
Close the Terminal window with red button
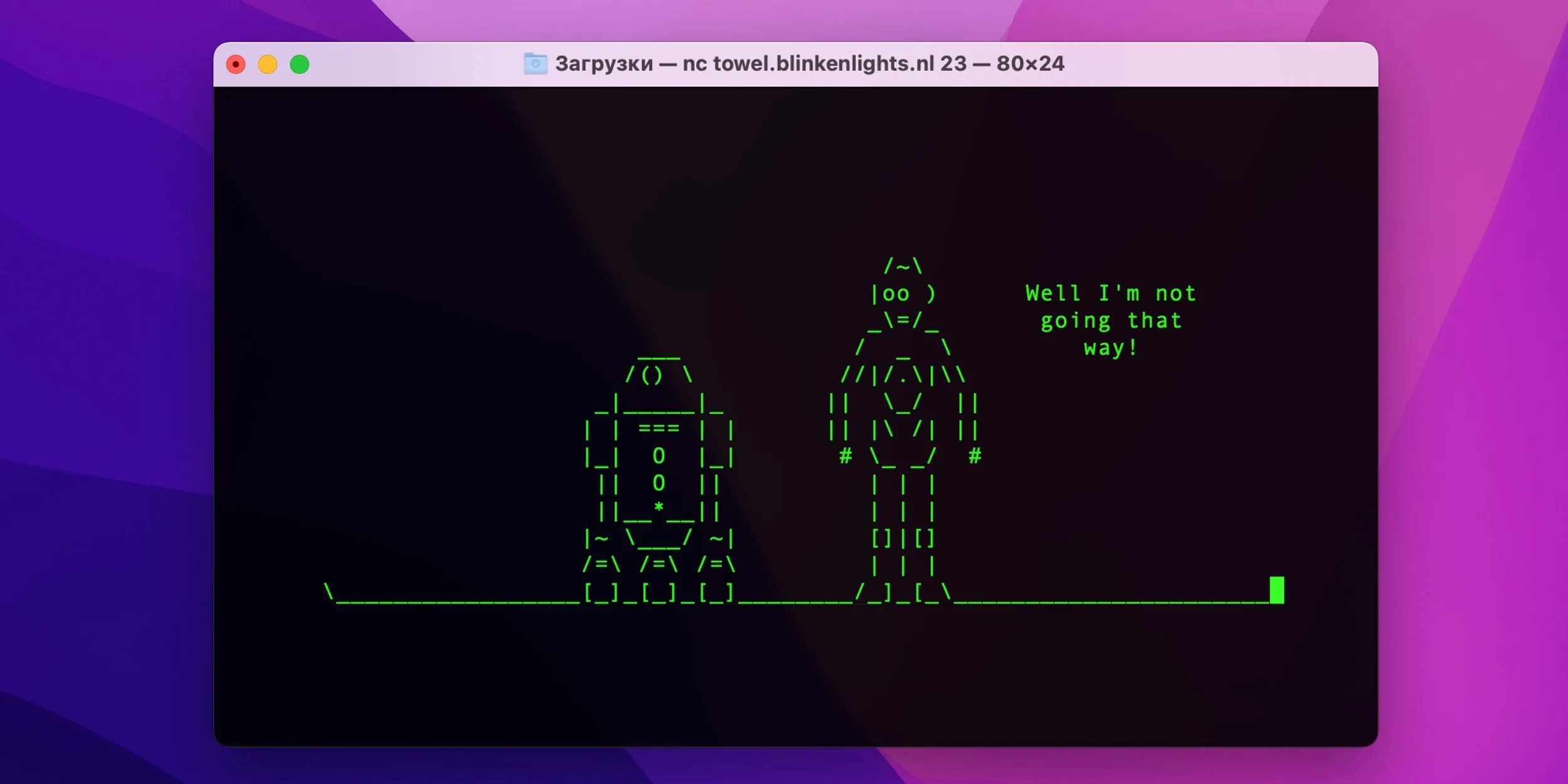(236, 65)
